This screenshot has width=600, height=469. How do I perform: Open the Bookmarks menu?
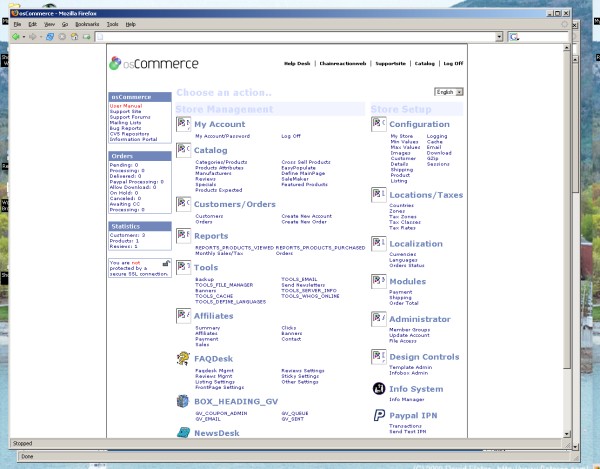(87, 24)
